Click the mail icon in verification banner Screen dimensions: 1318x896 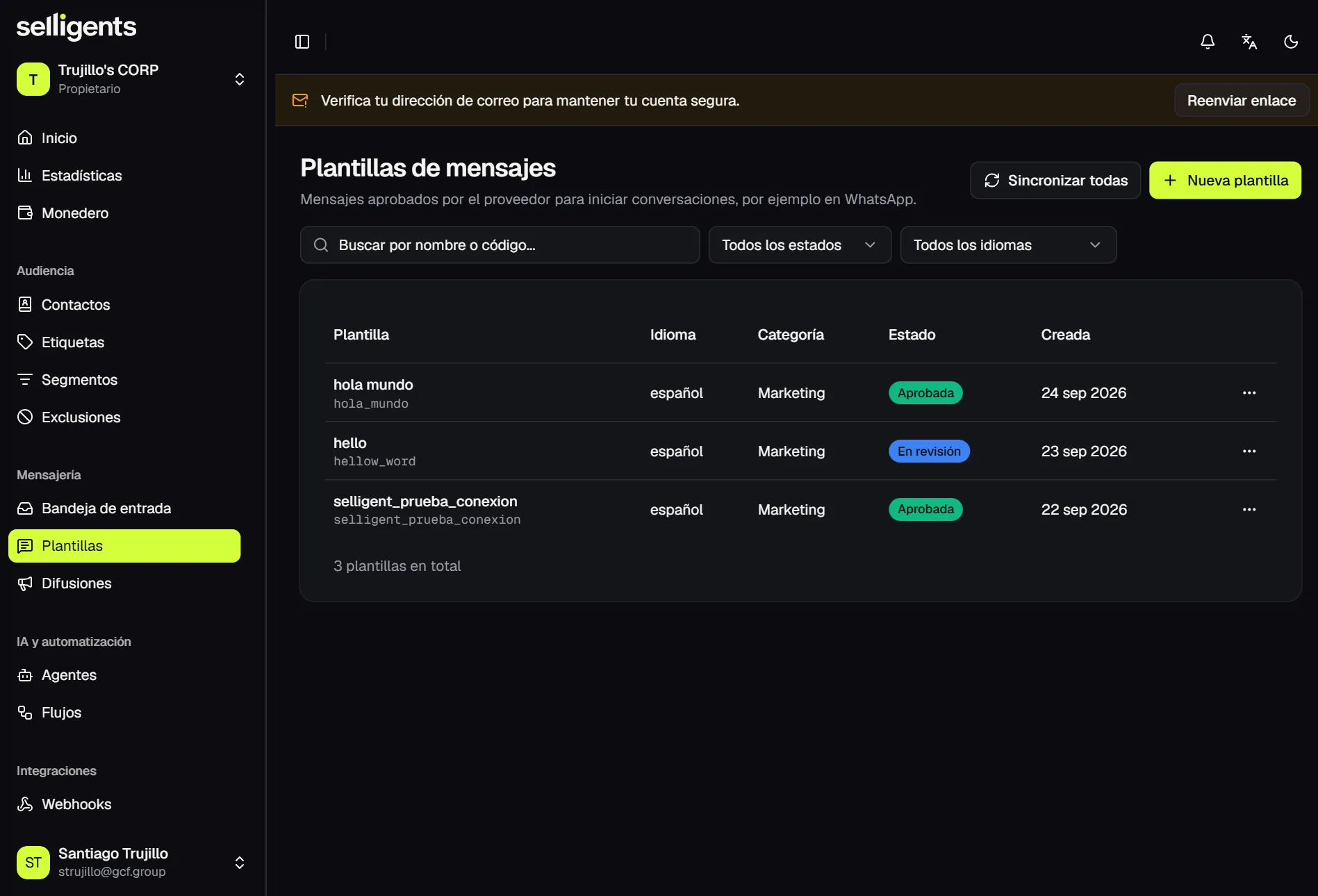tap(300, 101)
